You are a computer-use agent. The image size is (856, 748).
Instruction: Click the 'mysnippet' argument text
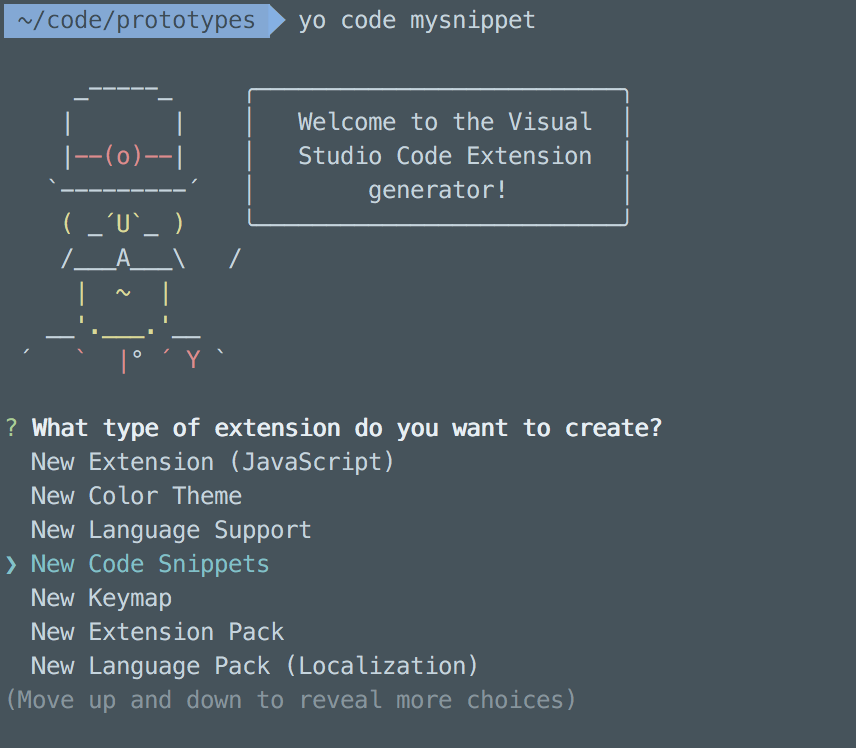click(x=472, y=20)
